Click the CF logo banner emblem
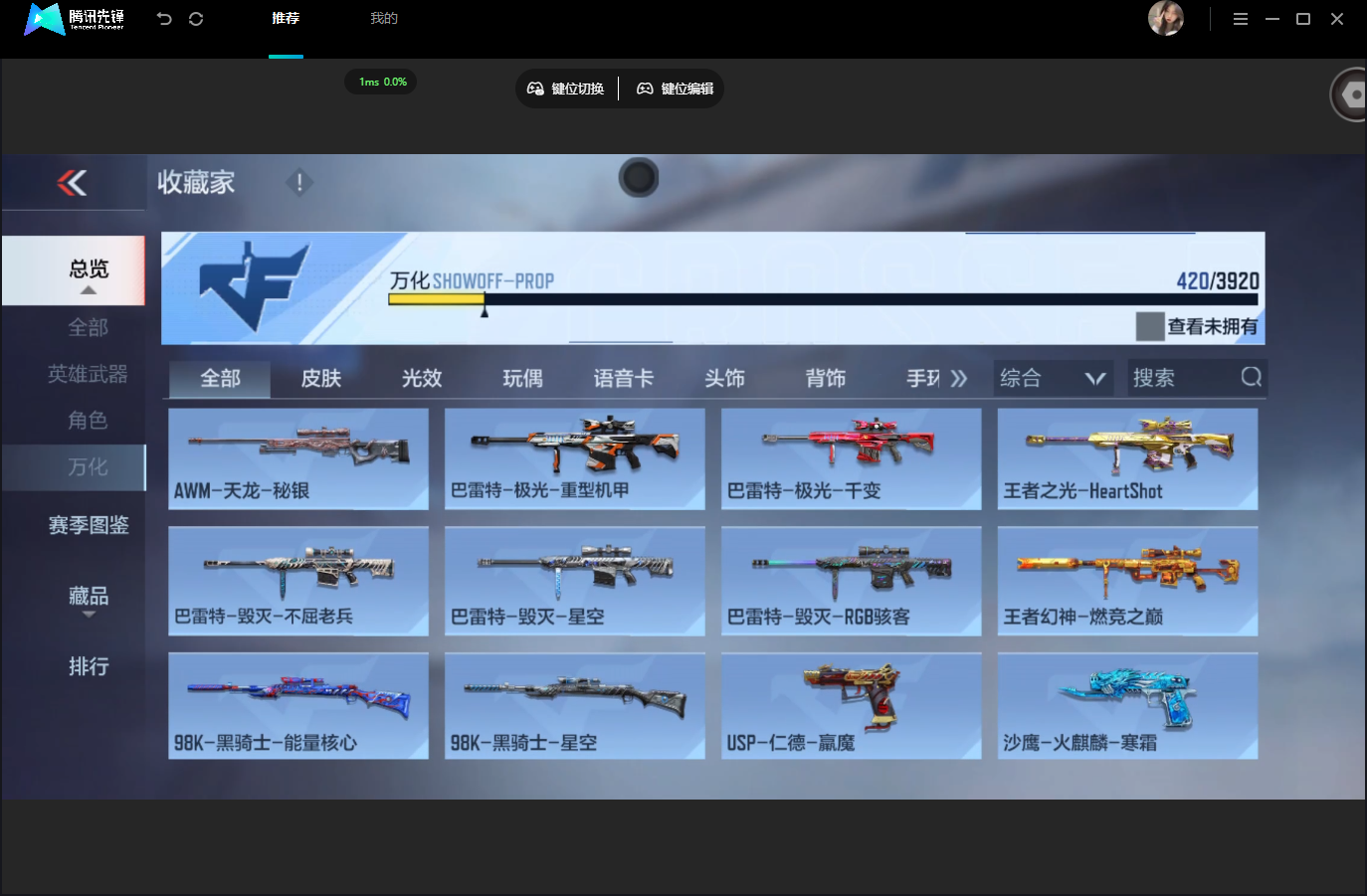 (x=255, y=286)
